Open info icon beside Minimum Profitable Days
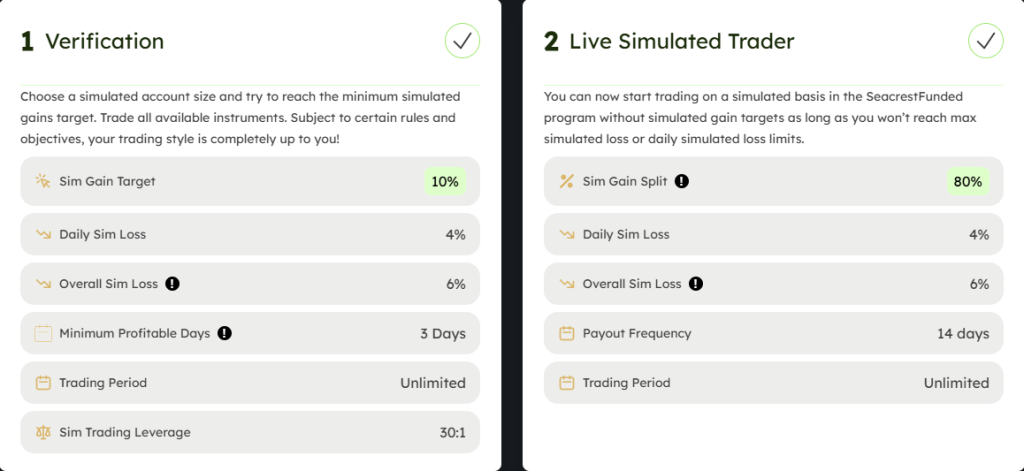Image resolution: width=1024 pixels, height=471 pixels. pos(225,333)
